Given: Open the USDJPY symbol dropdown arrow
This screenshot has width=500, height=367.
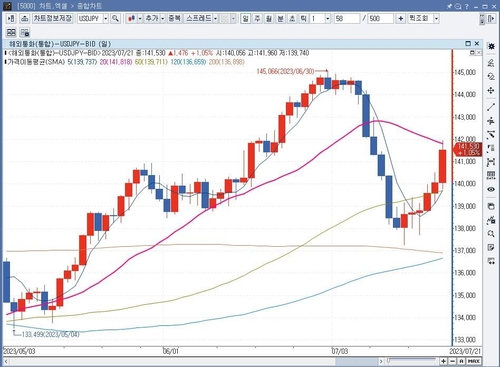Looking at the screenshot, I should point(106,18).
